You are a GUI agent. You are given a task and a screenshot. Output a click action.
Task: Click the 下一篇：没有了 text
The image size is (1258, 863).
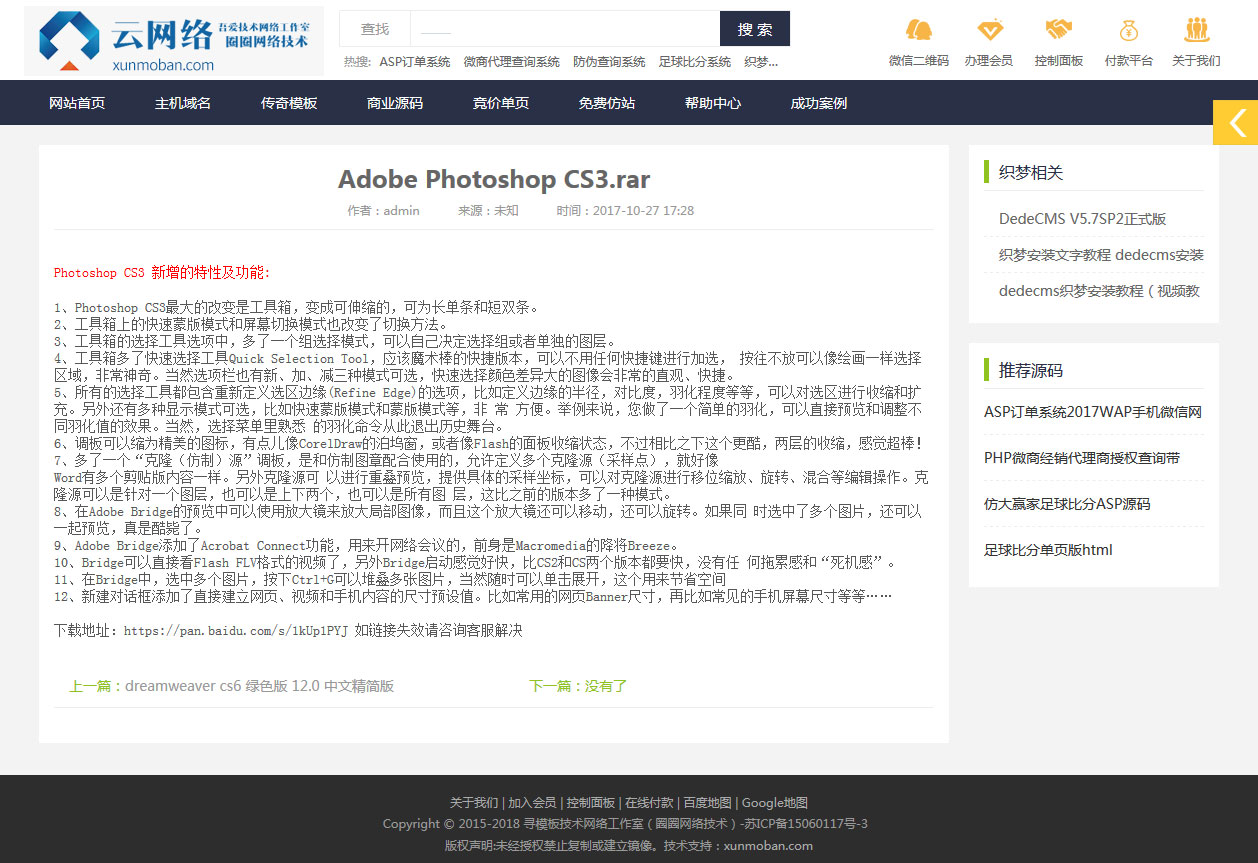(578, 686)
